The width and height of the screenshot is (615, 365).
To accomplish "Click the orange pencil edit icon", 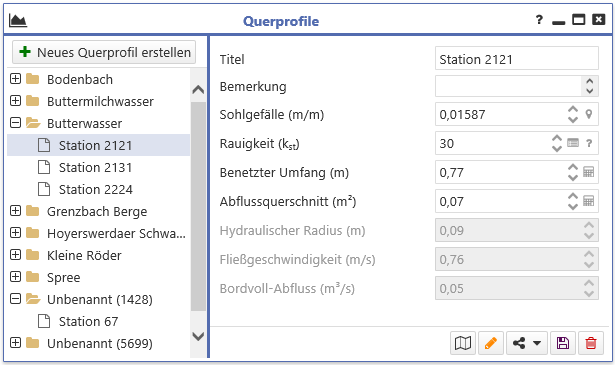I will coord(491,343).
